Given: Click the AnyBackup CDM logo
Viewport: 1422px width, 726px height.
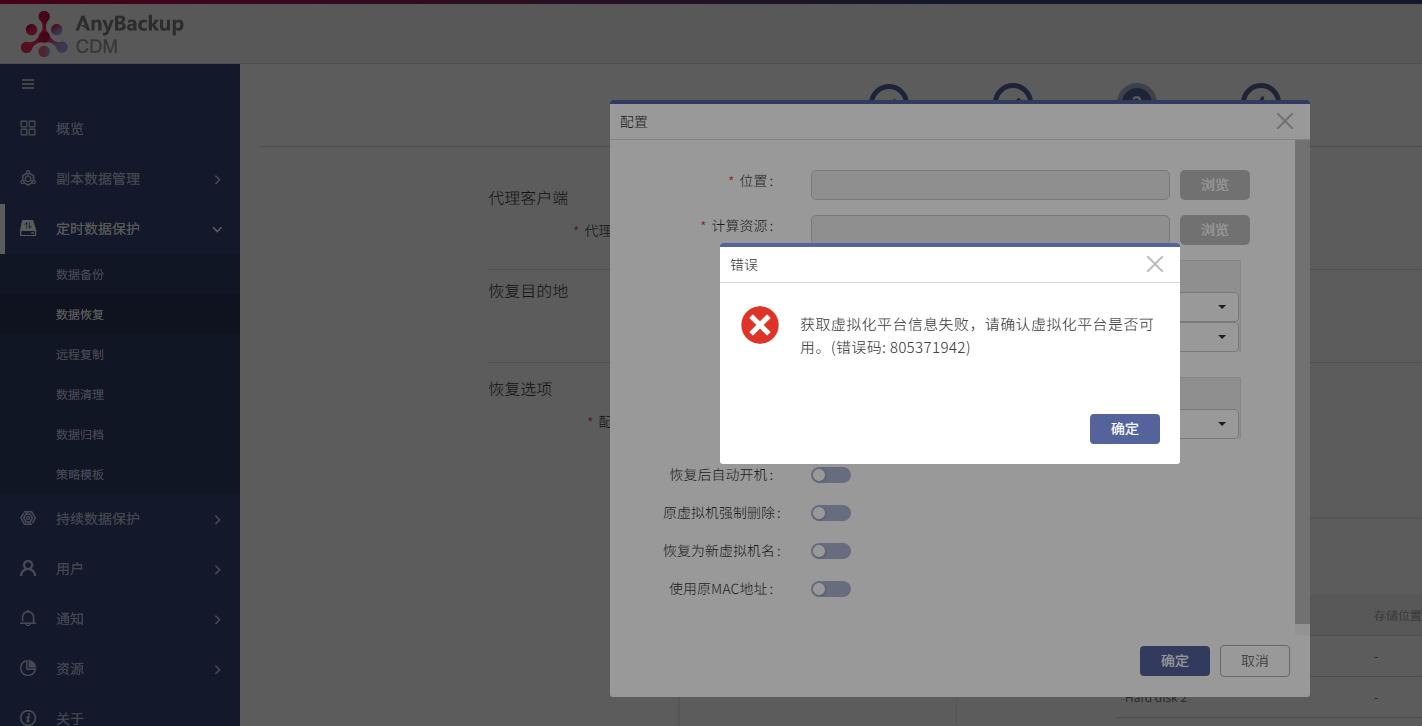Looking at the screenshot, I should click(103, 33).
